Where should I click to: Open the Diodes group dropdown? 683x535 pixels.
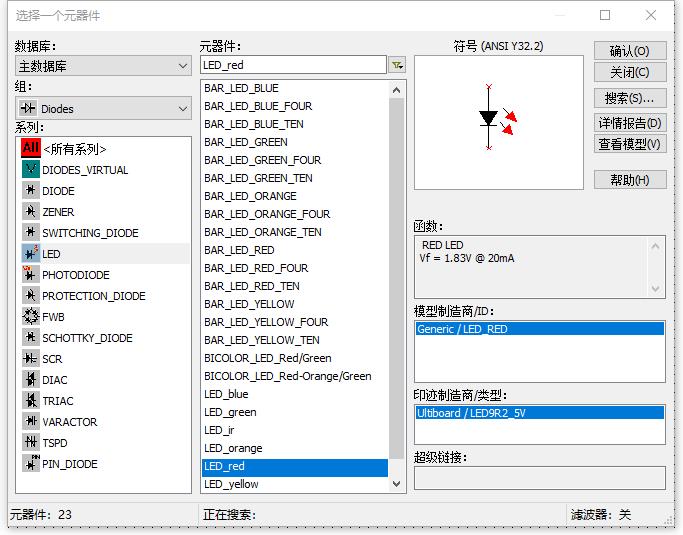pyautogui.click(x=103, y=108)
